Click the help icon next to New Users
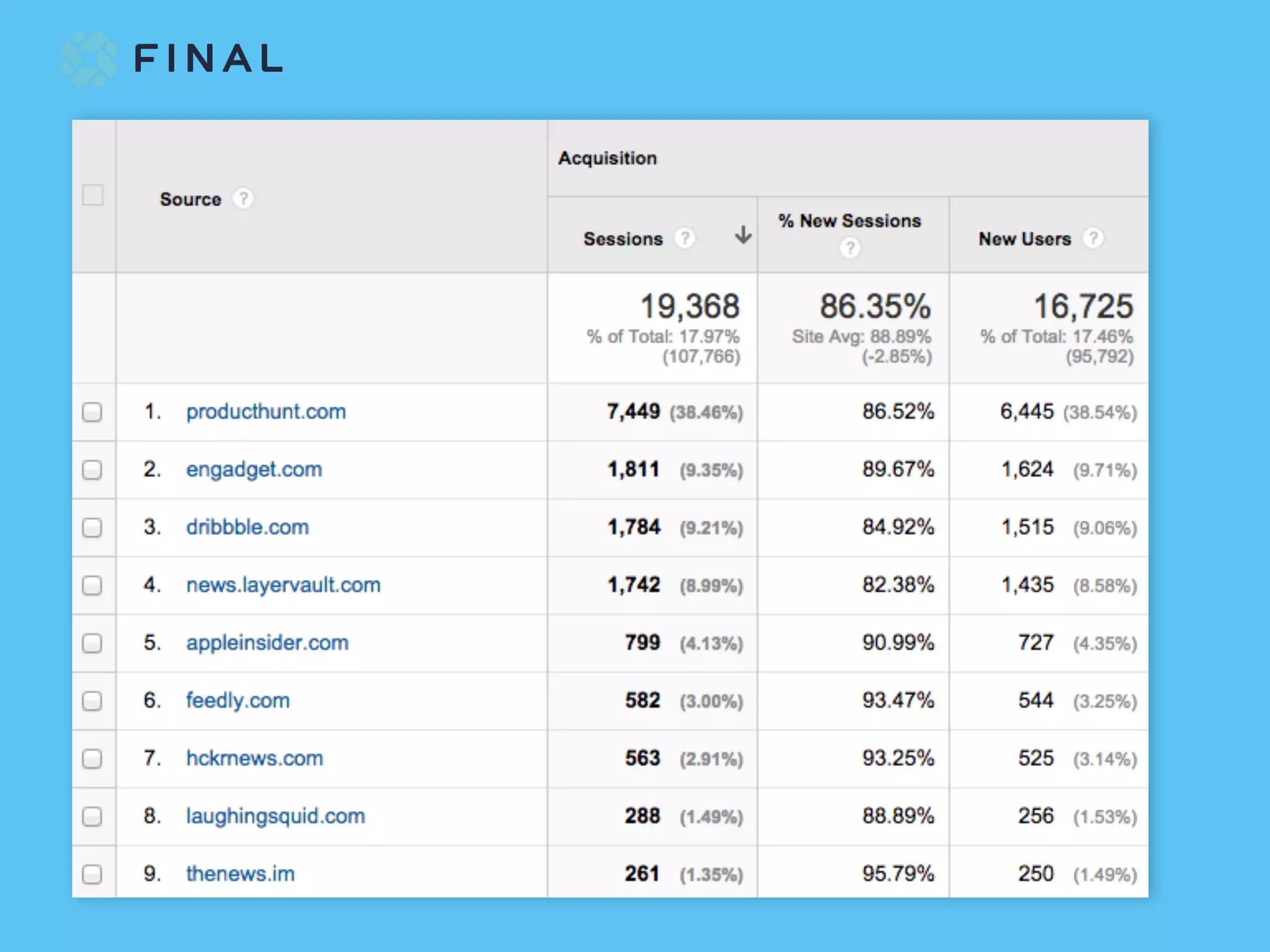 pyautogui.click(x=1093, y=238)
